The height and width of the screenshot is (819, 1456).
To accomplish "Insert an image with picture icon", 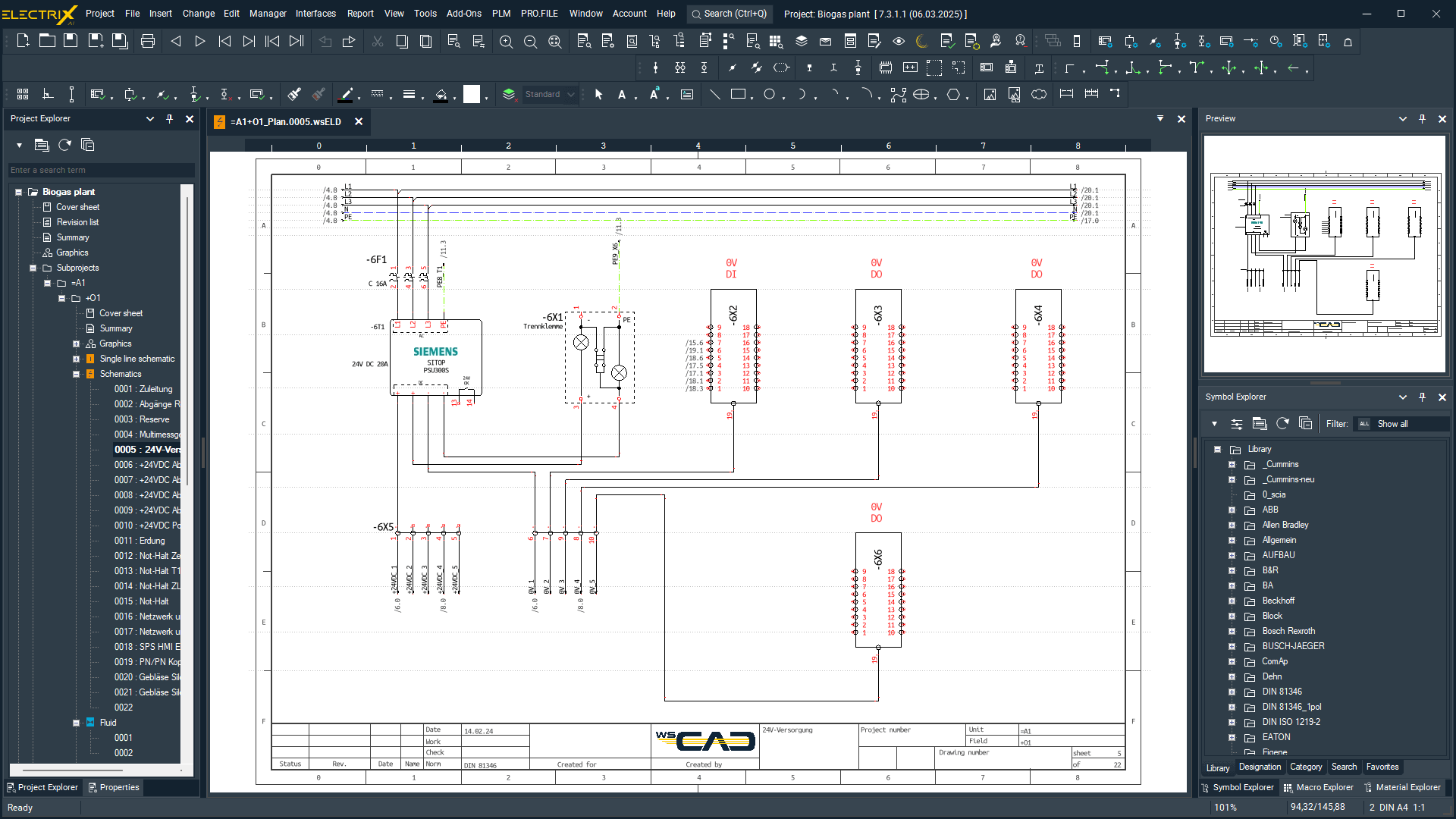I will click(x=990, y=94).
